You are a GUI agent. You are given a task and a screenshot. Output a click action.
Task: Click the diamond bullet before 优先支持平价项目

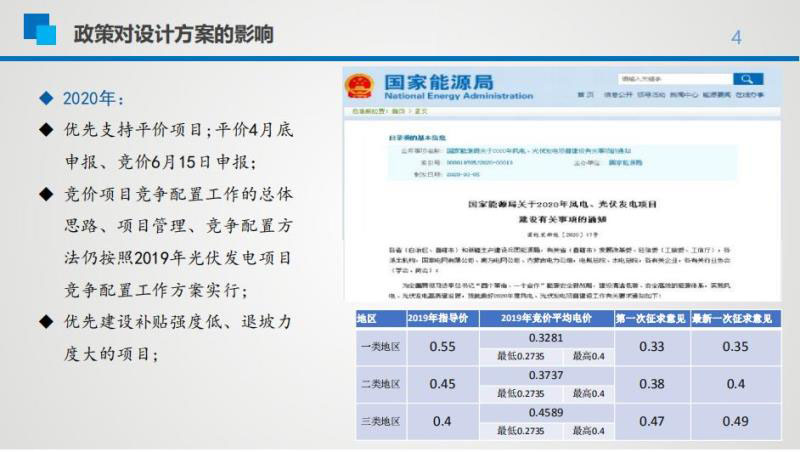click(x=44, y=130)
